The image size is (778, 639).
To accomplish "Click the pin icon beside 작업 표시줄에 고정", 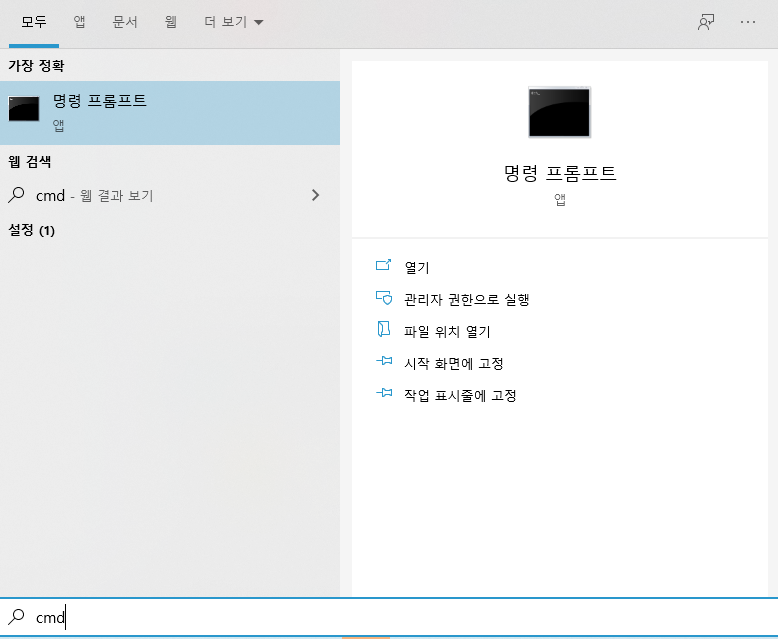I will pyautogui.click(x=384, y=393).
